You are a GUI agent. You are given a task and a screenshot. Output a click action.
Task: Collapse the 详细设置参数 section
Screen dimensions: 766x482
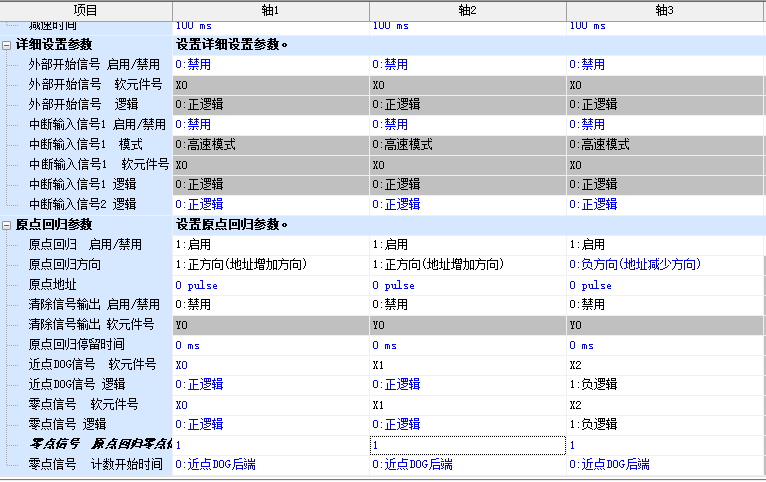6,45
